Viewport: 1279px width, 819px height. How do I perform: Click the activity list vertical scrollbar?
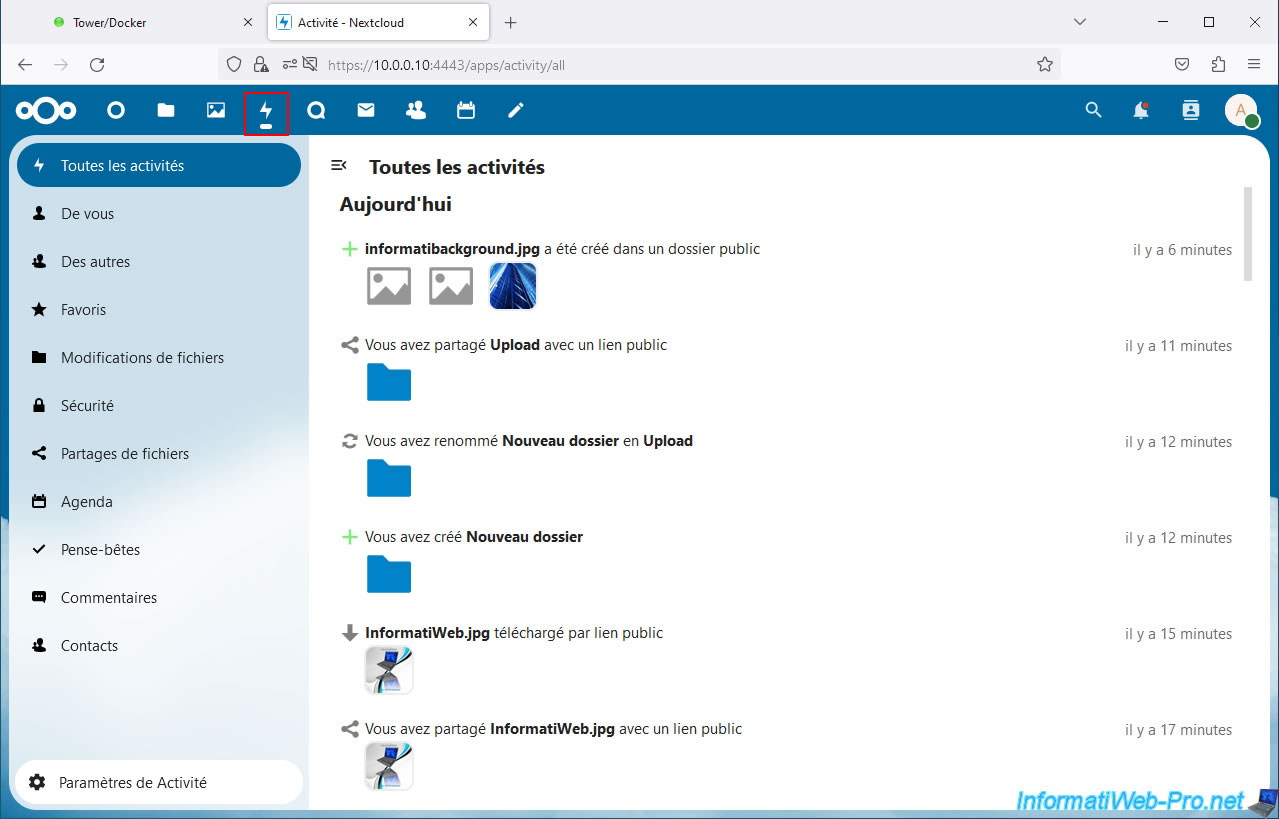(x=1247, y=234)
